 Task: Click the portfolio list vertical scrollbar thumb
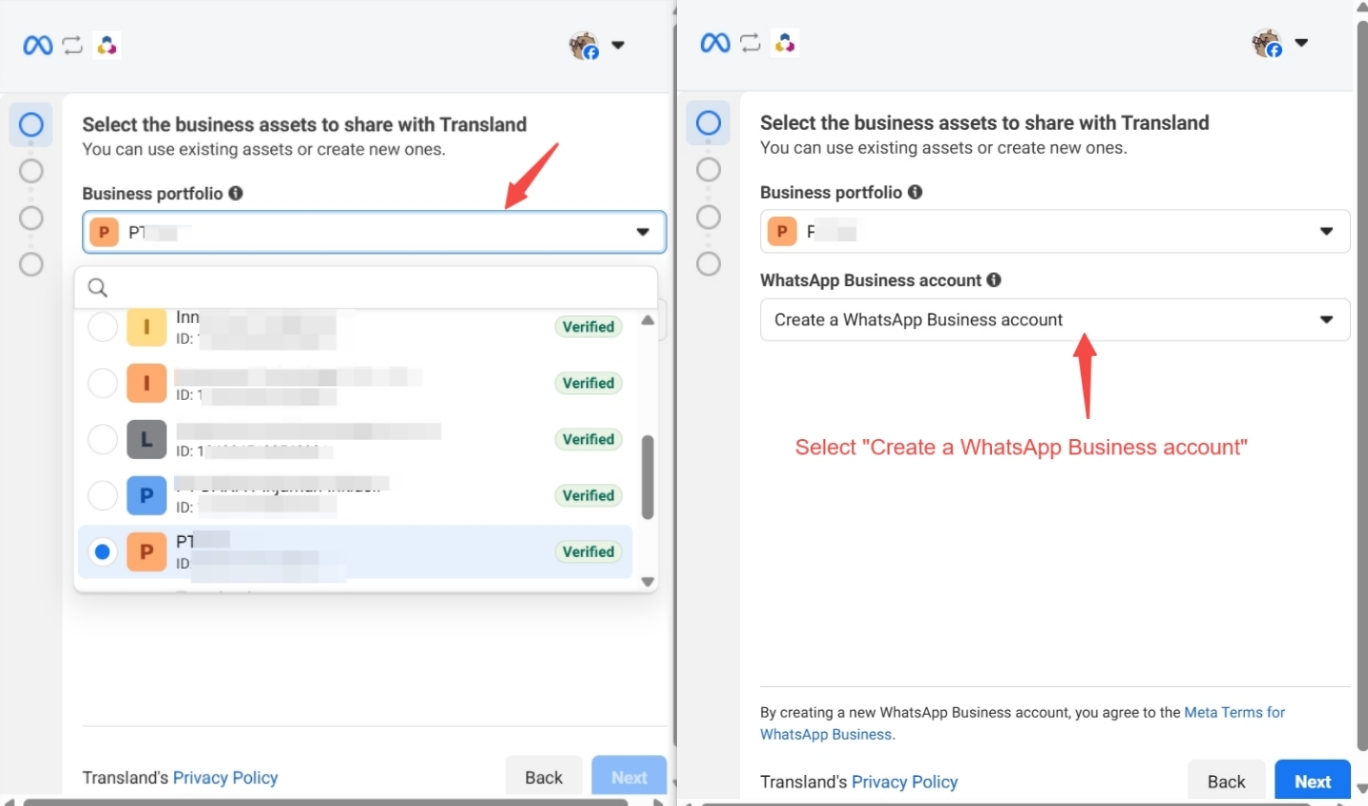(647, 476)
